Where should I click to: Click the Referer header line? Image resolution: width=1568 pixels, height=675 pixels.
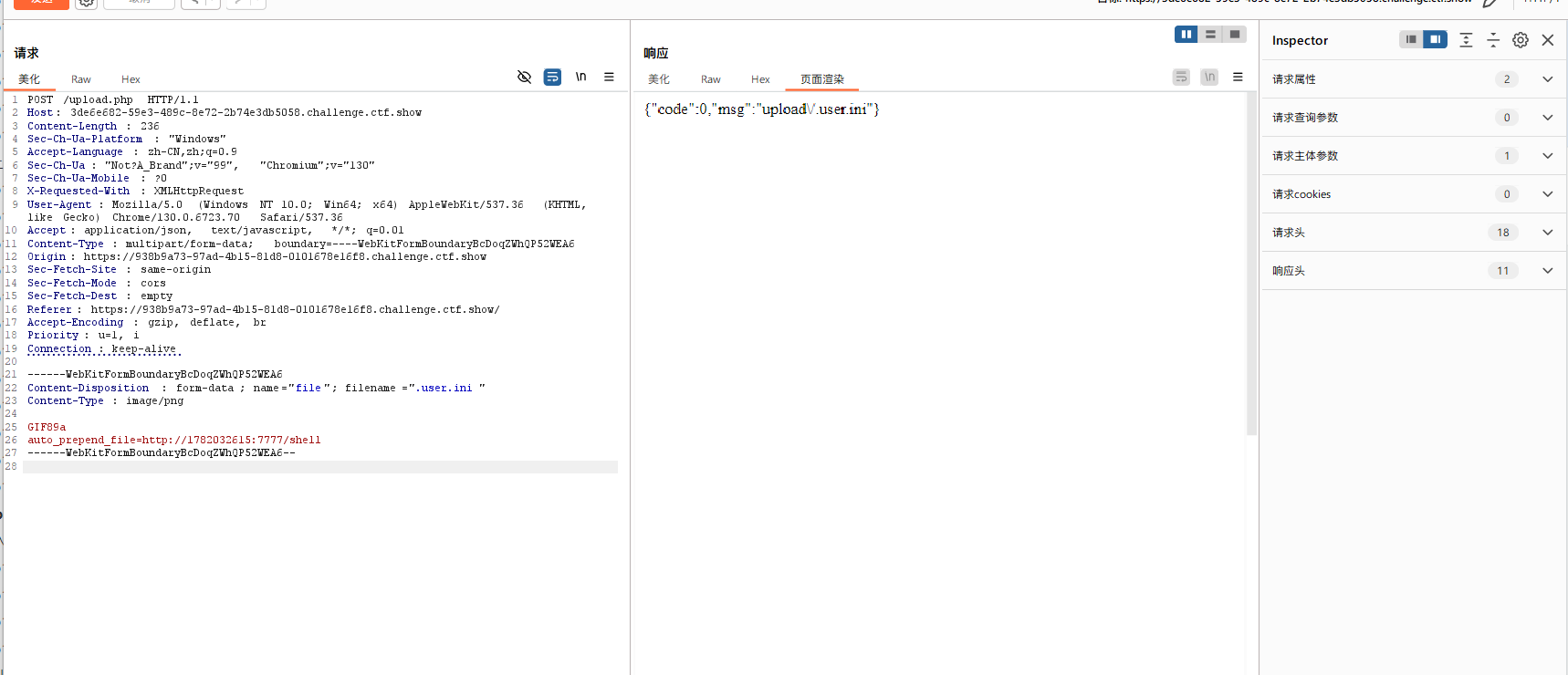pyautogui.click(x=264, y=309)
